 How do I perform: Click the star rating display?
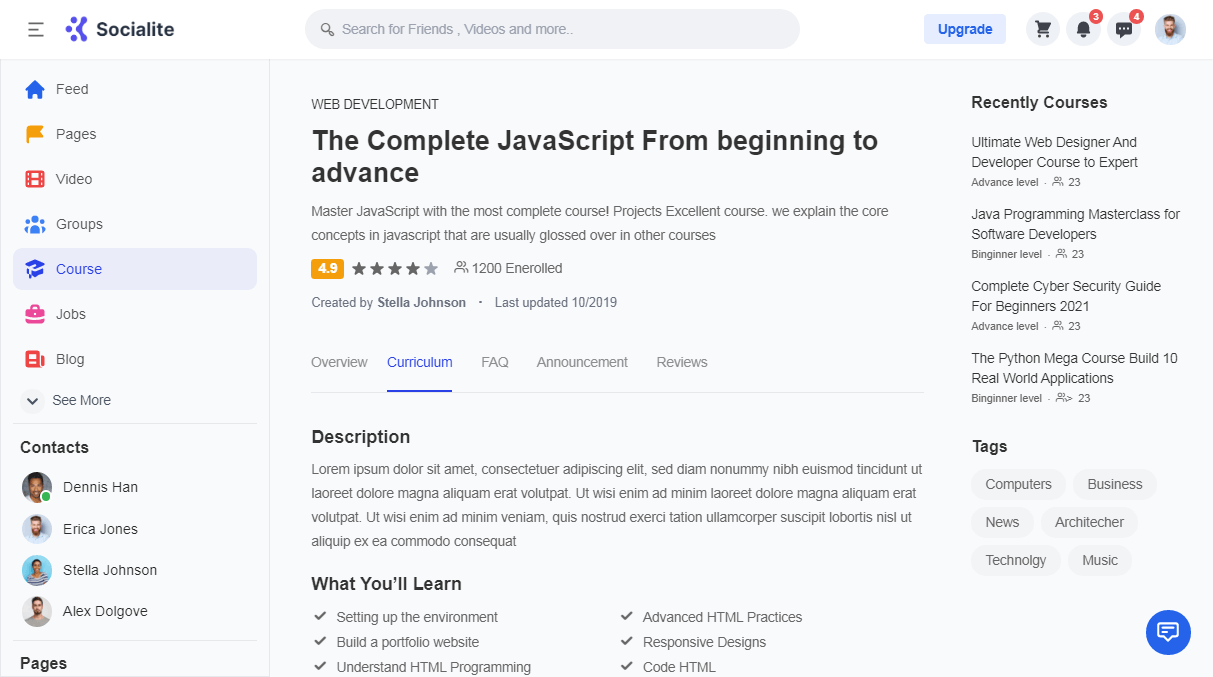[395, 268]
